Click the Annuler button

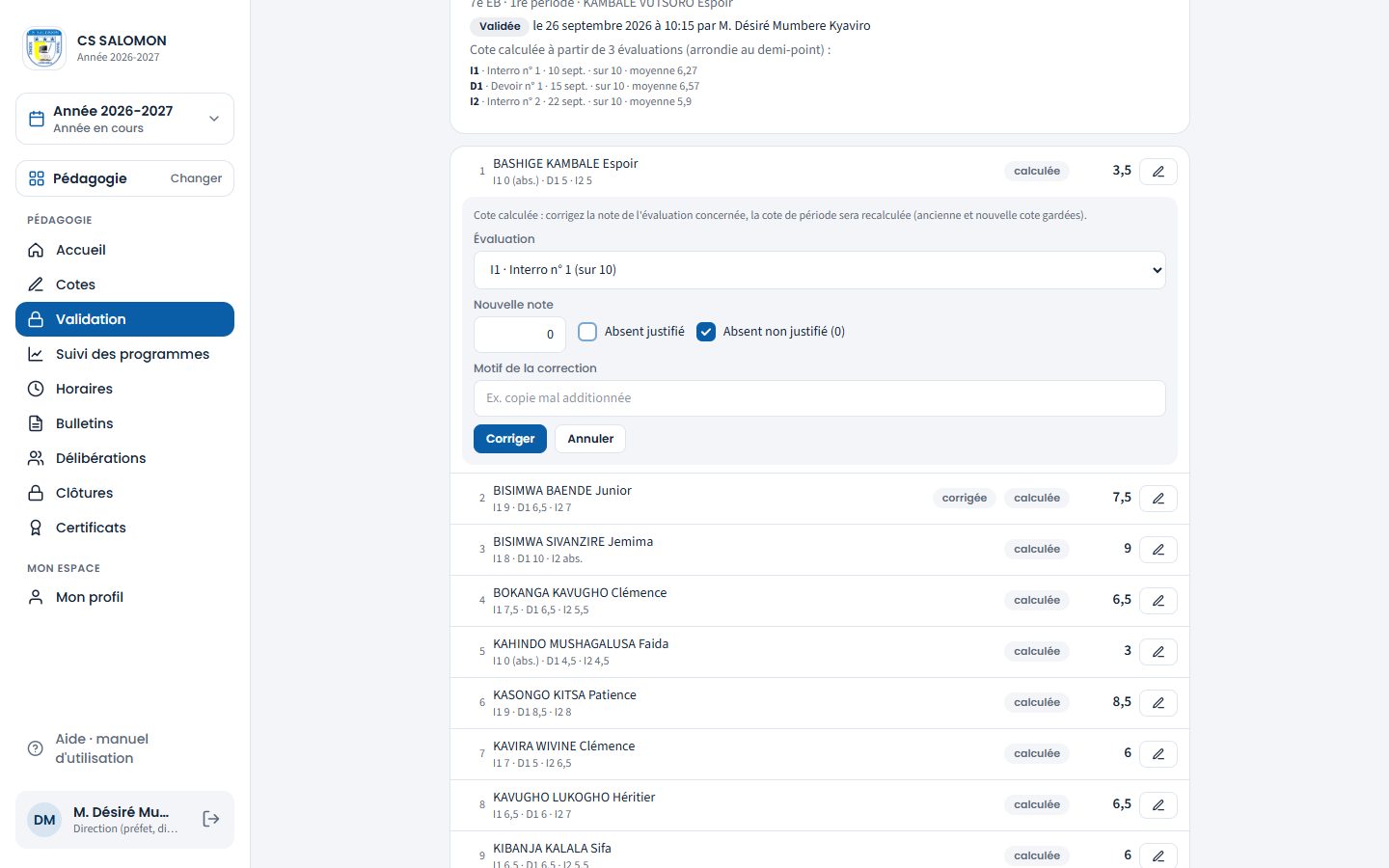coord(590,439)
